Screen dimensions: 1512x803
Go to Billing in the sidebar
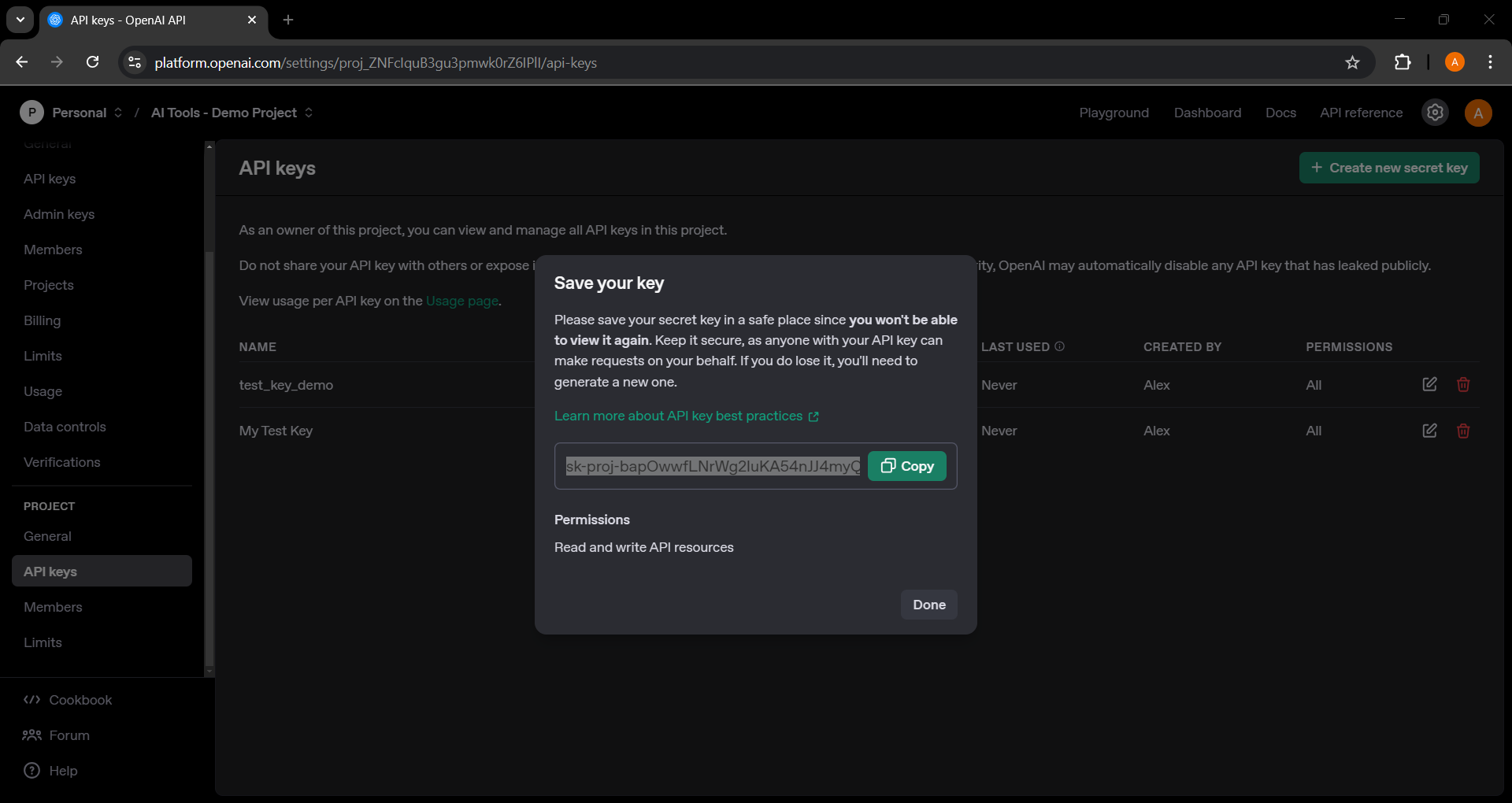point(43,320)
